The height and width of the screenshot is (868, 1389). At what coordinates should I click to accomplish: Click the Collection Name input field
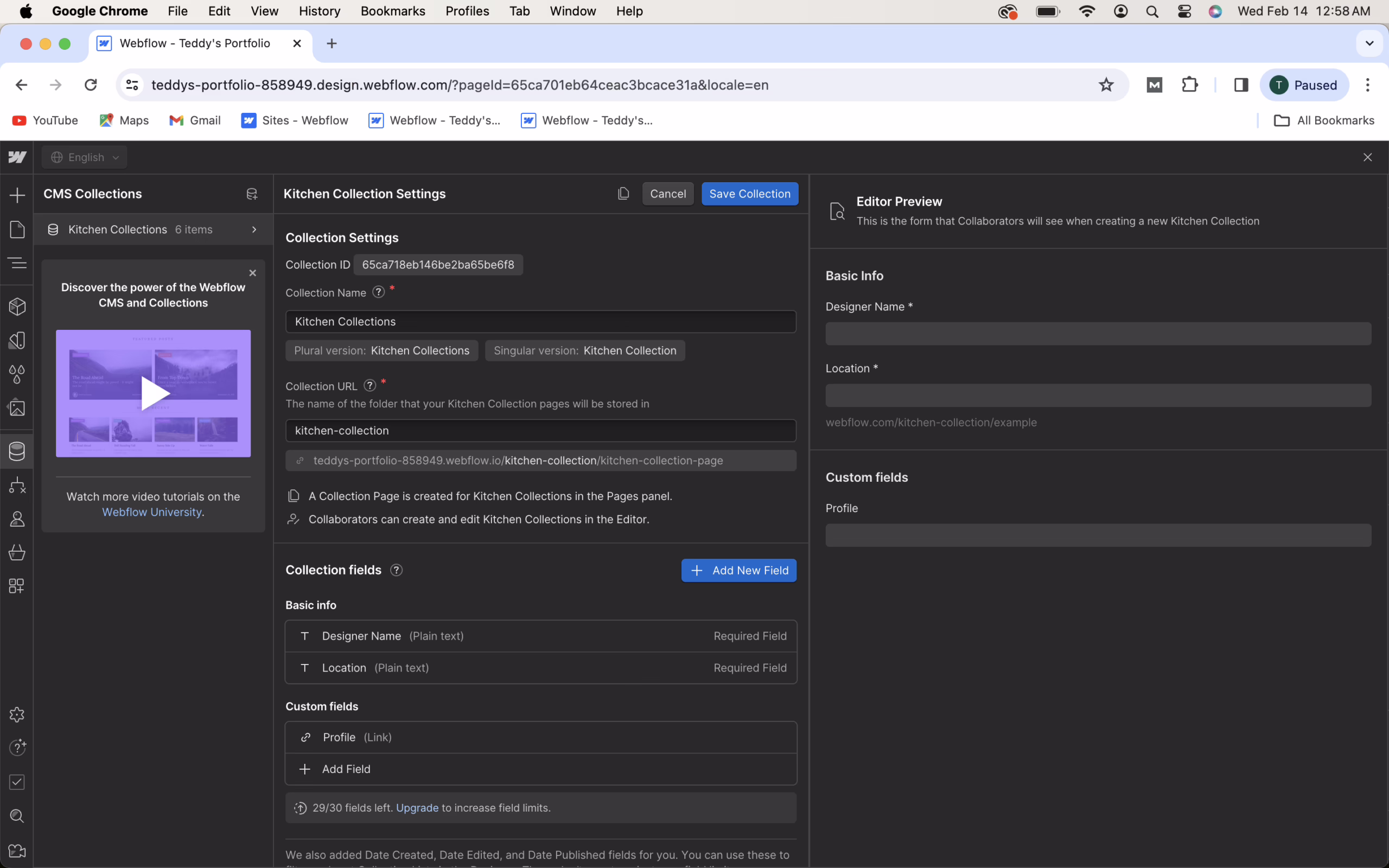click(540, 322)
